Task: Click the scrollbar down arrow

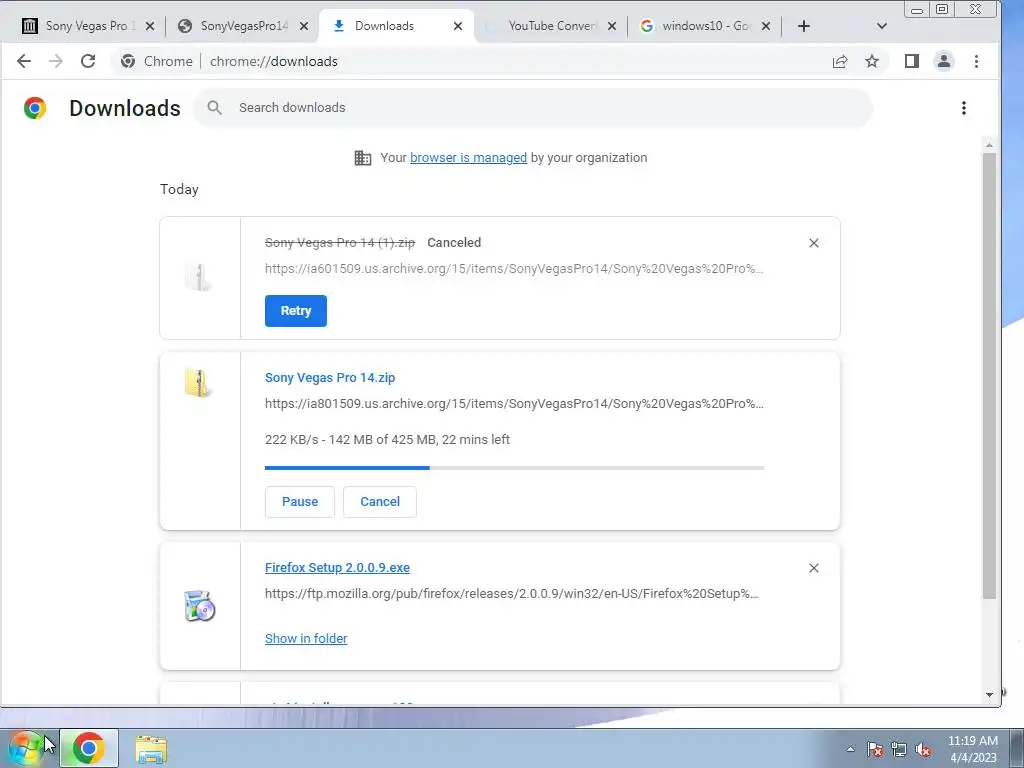Action: pyautogui.click(x=989, y=695)
